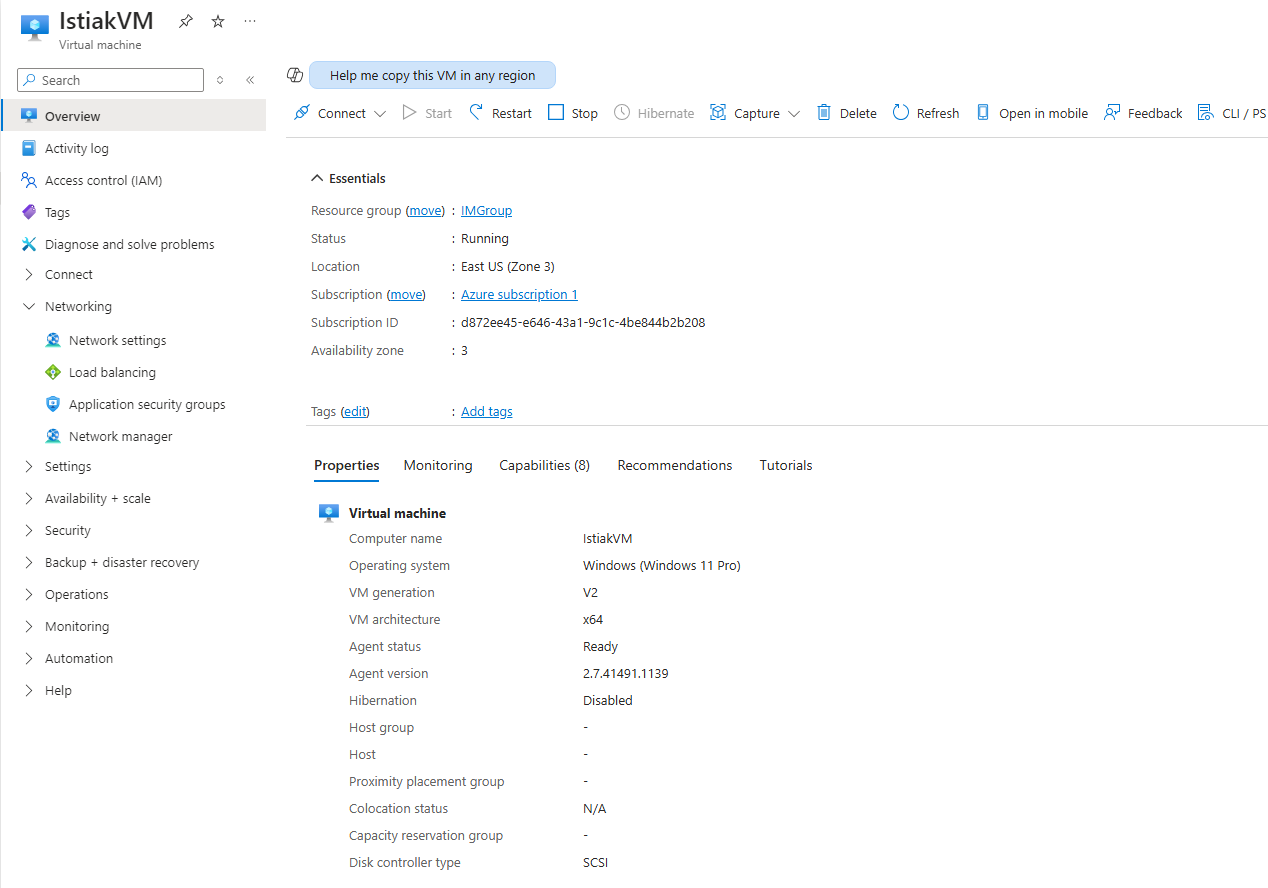Expand the Help group in sidebar
Viewport: 1268px width, 888px height.
tap(29, 690)
